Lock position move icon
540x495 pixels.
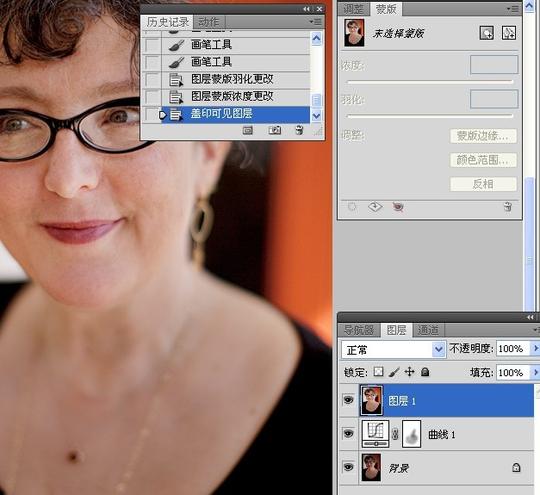409,372
